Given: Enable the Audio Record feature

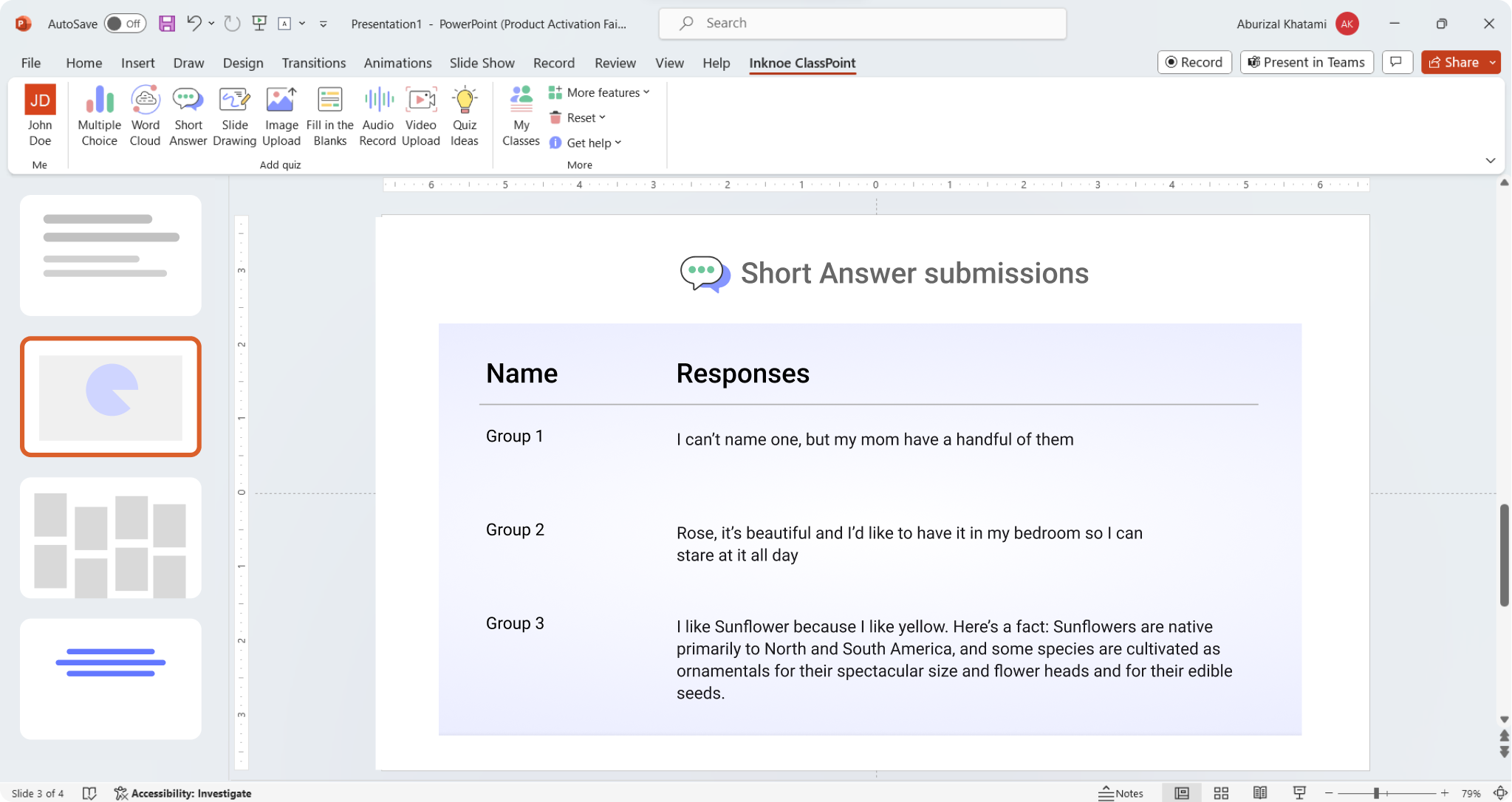Looking at the screenshot, I should [377, 114].
